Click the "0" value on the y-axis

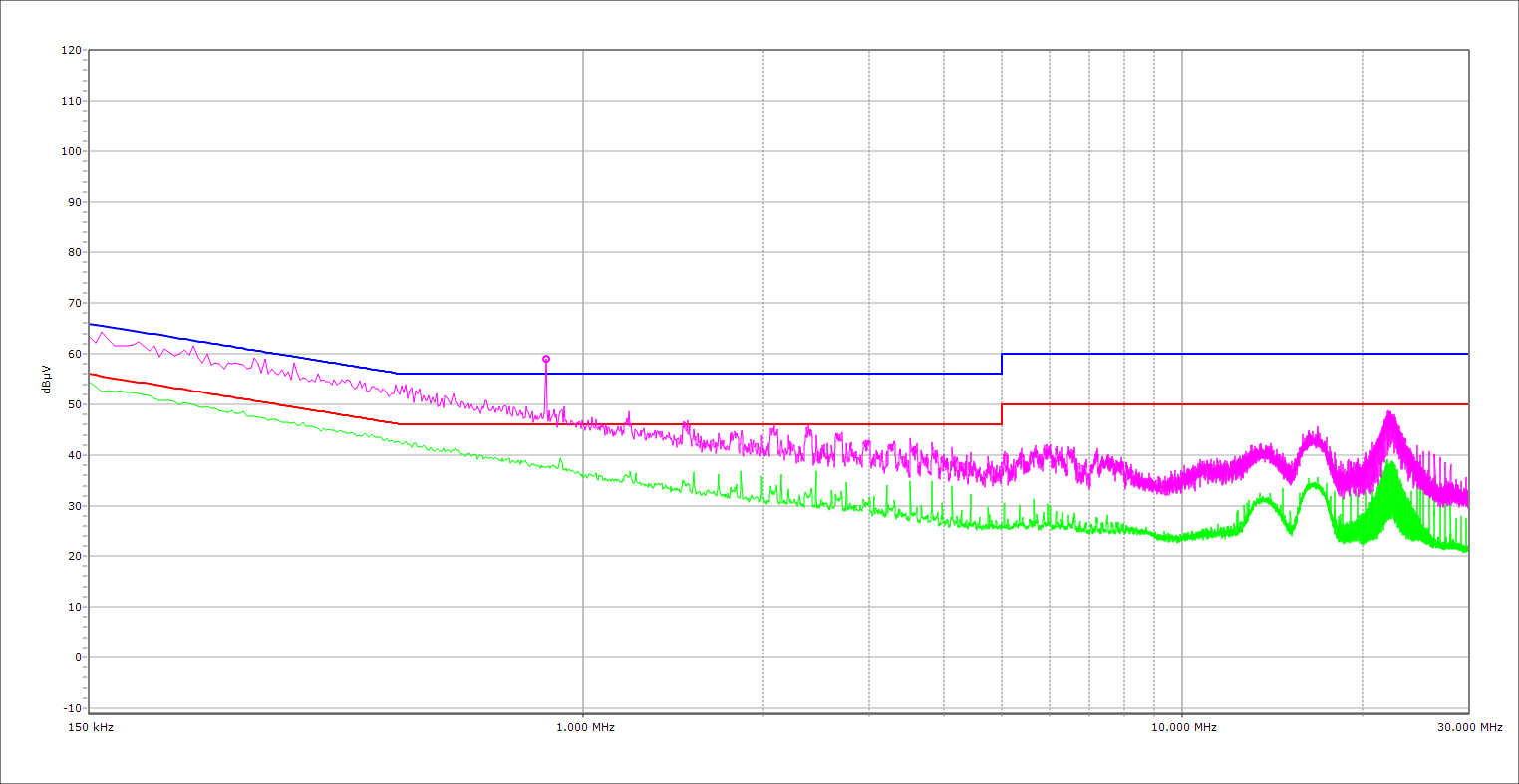[x=77, y=657]
